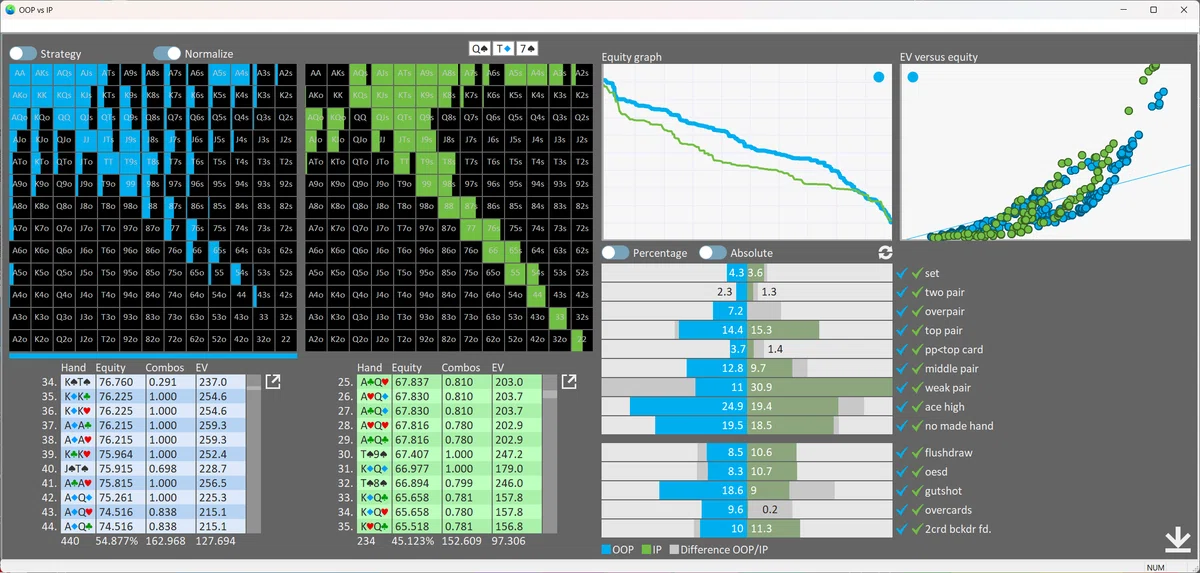Click the blue checkmark for overcards
The image size is (1200, 573).
point(903,510)
